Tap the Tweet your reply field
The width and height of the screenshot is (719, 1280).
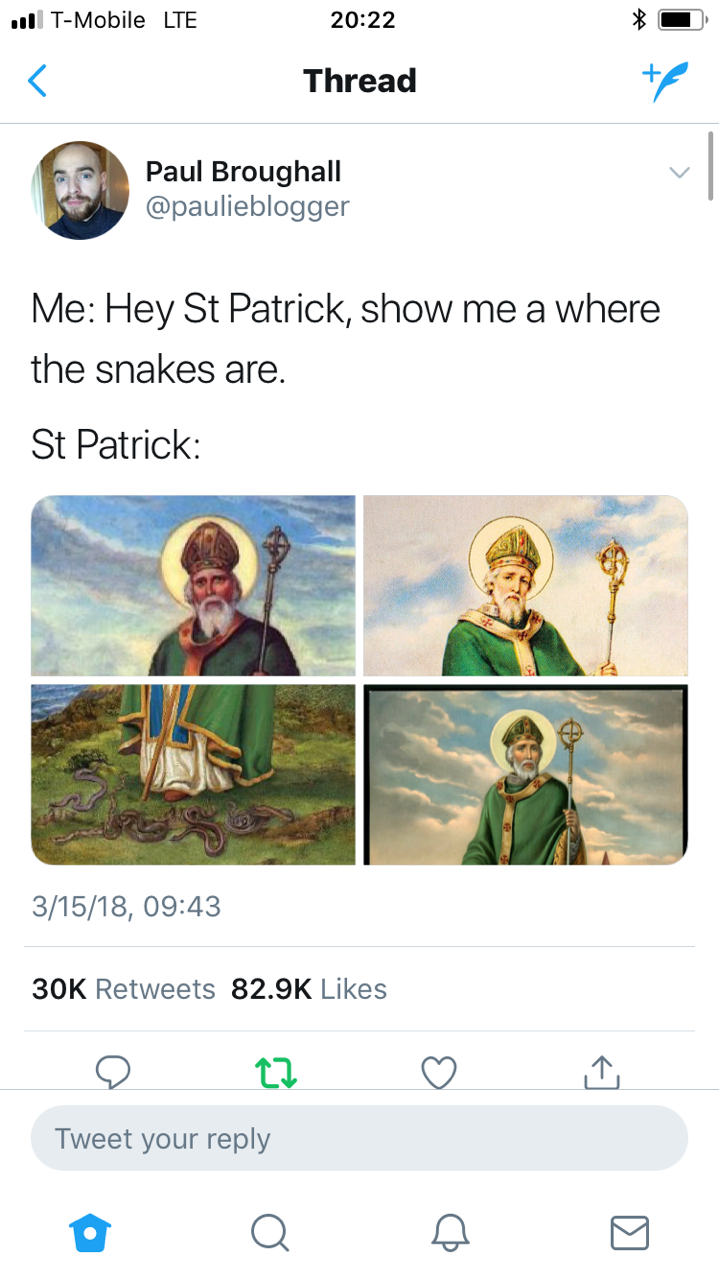[359, 1138]
